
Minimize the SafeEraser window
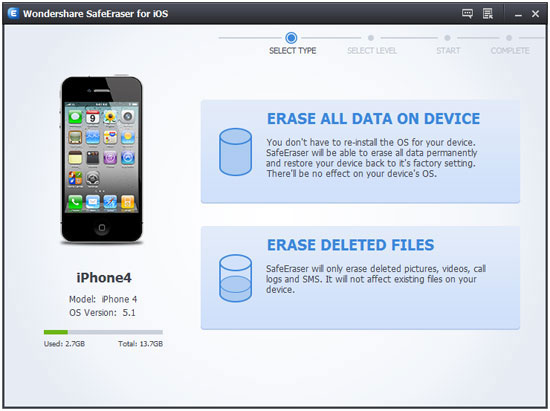click(518, 14)
